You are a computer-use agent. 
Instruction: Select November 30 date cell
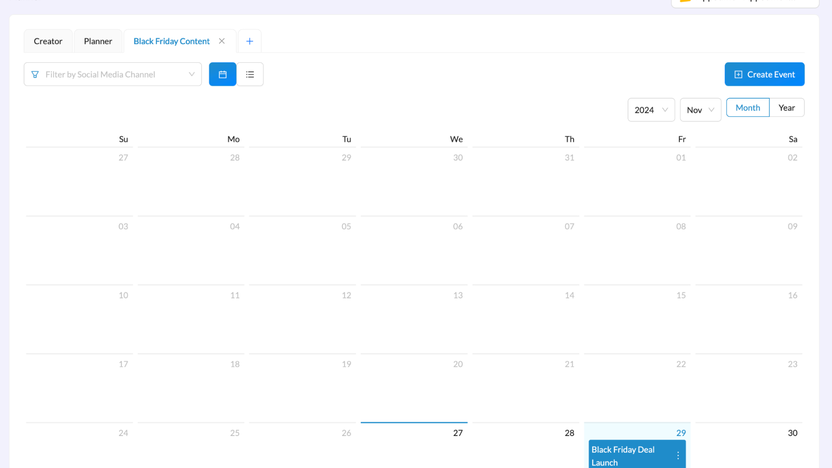[x=749, y=445]
